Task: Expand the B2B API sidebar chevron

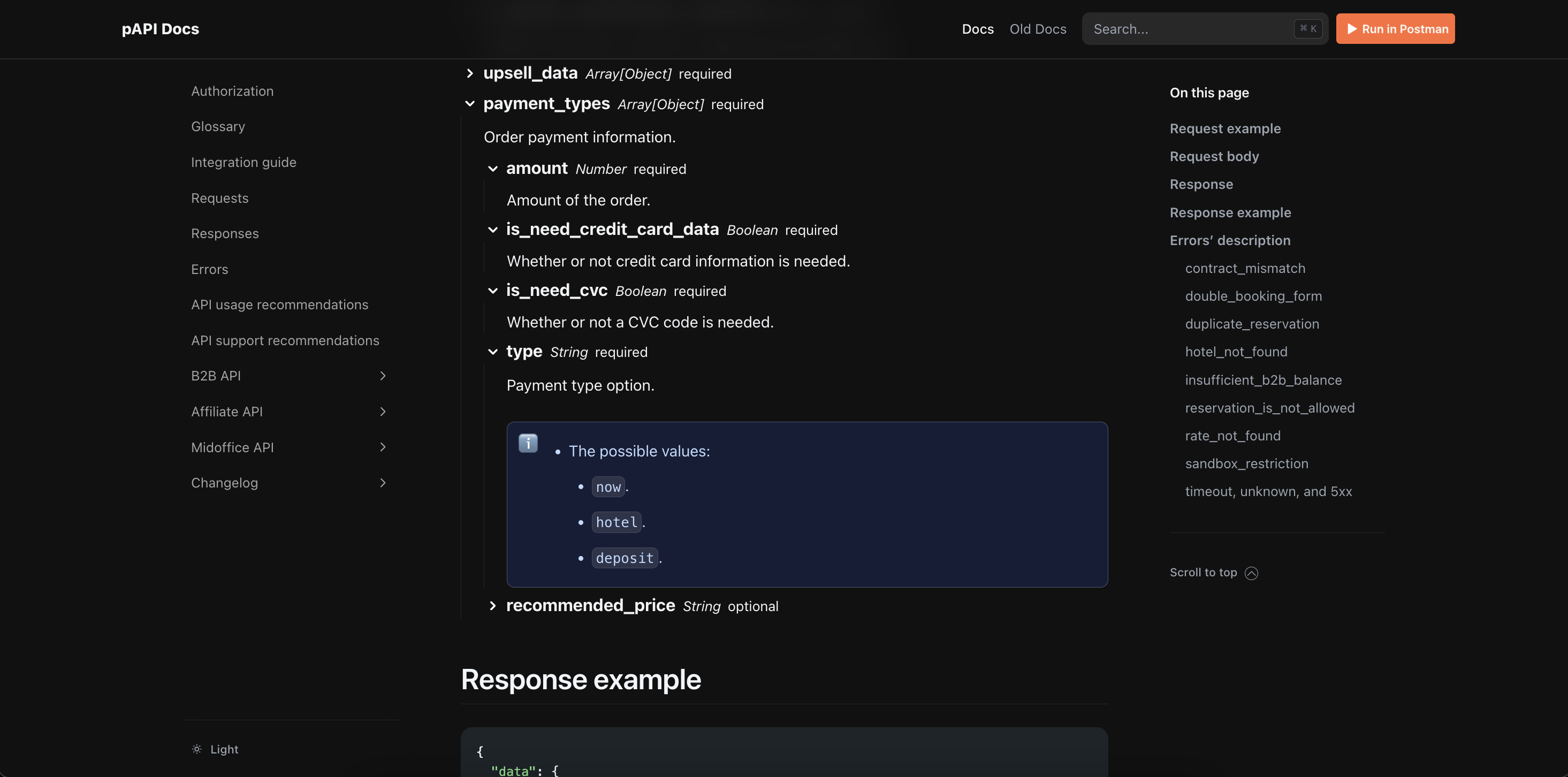Action: tap(382, 376)
